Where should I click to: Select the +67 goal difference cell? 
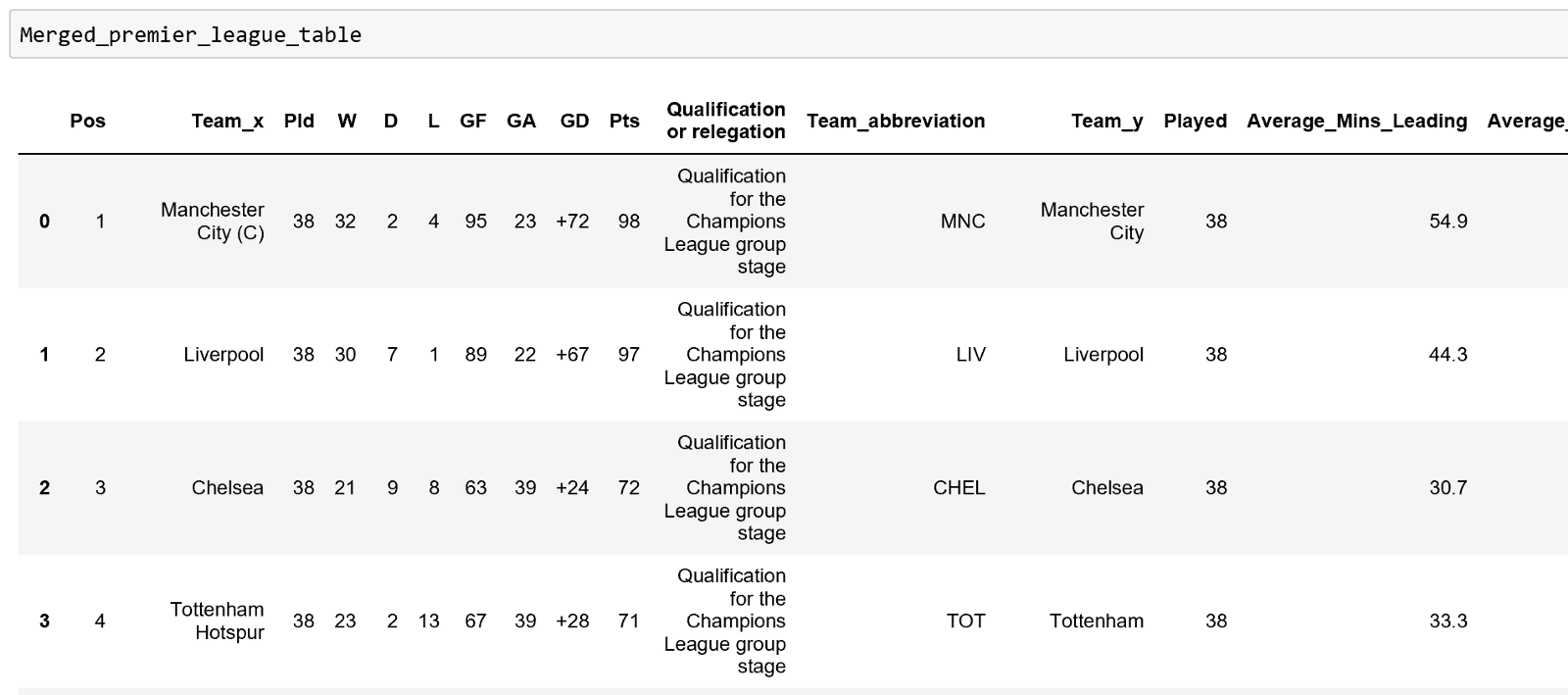[572, 355]
